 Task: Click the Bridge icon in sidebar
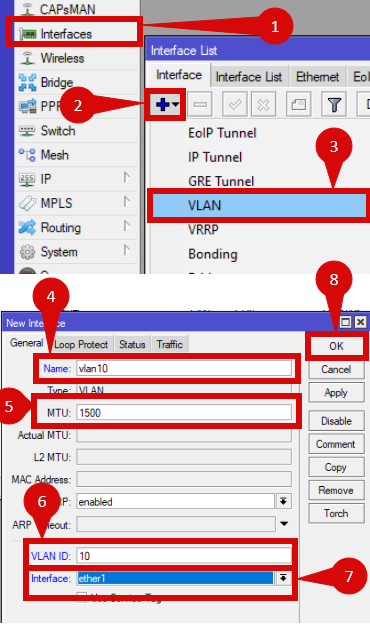pyautogui.click(x=27, y=83)
